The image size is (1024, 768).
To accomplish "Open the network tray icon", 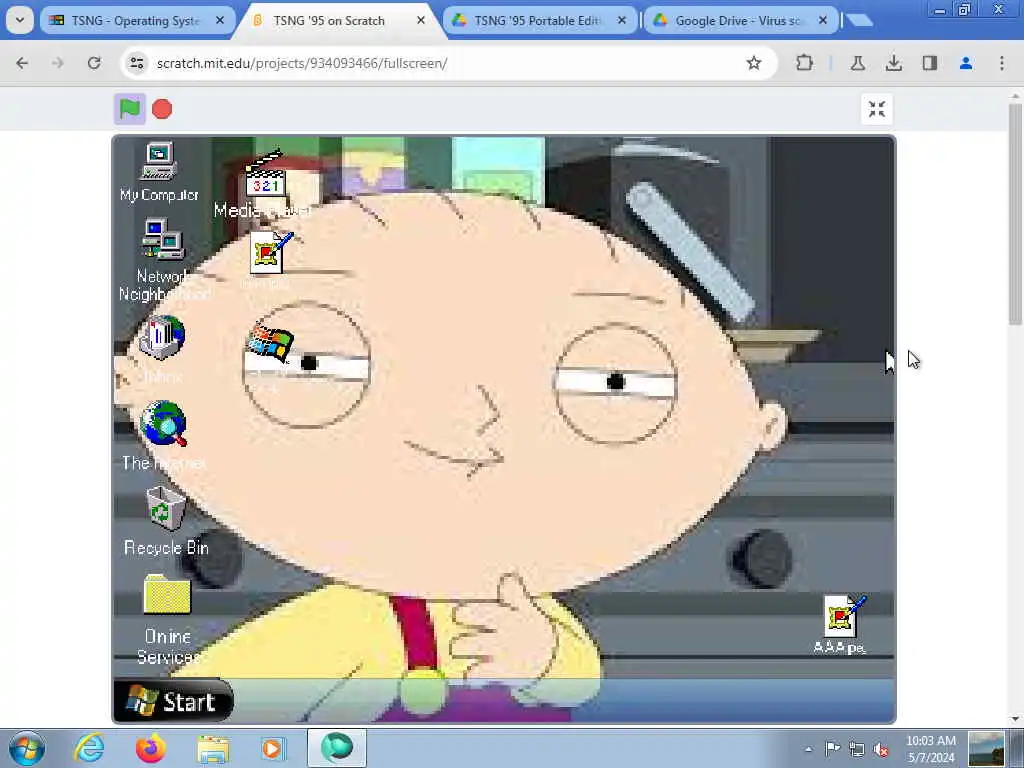I will point(857,749).
